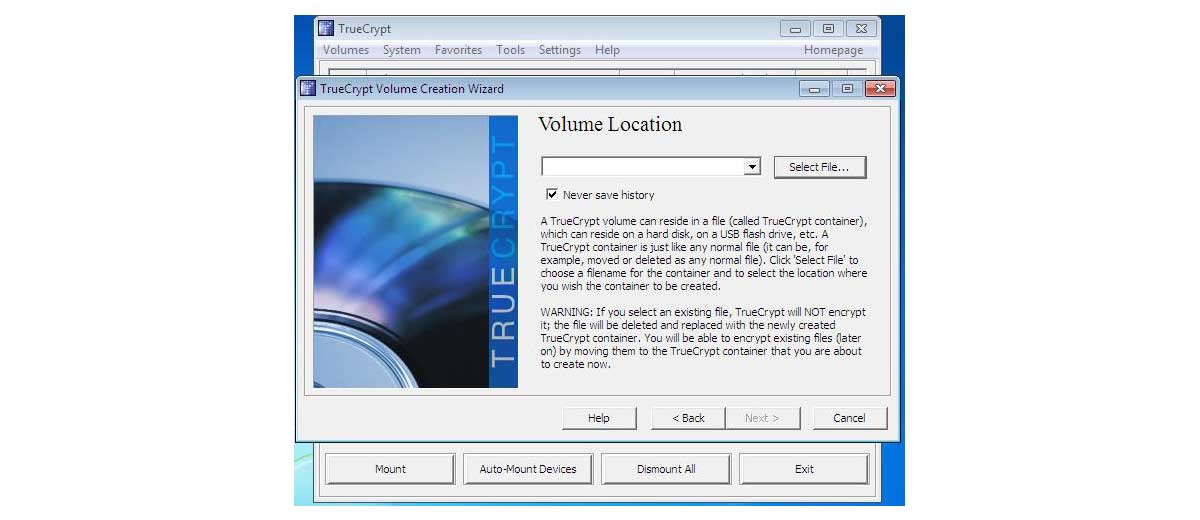Open the System menu in TrueCrypt

402,50
